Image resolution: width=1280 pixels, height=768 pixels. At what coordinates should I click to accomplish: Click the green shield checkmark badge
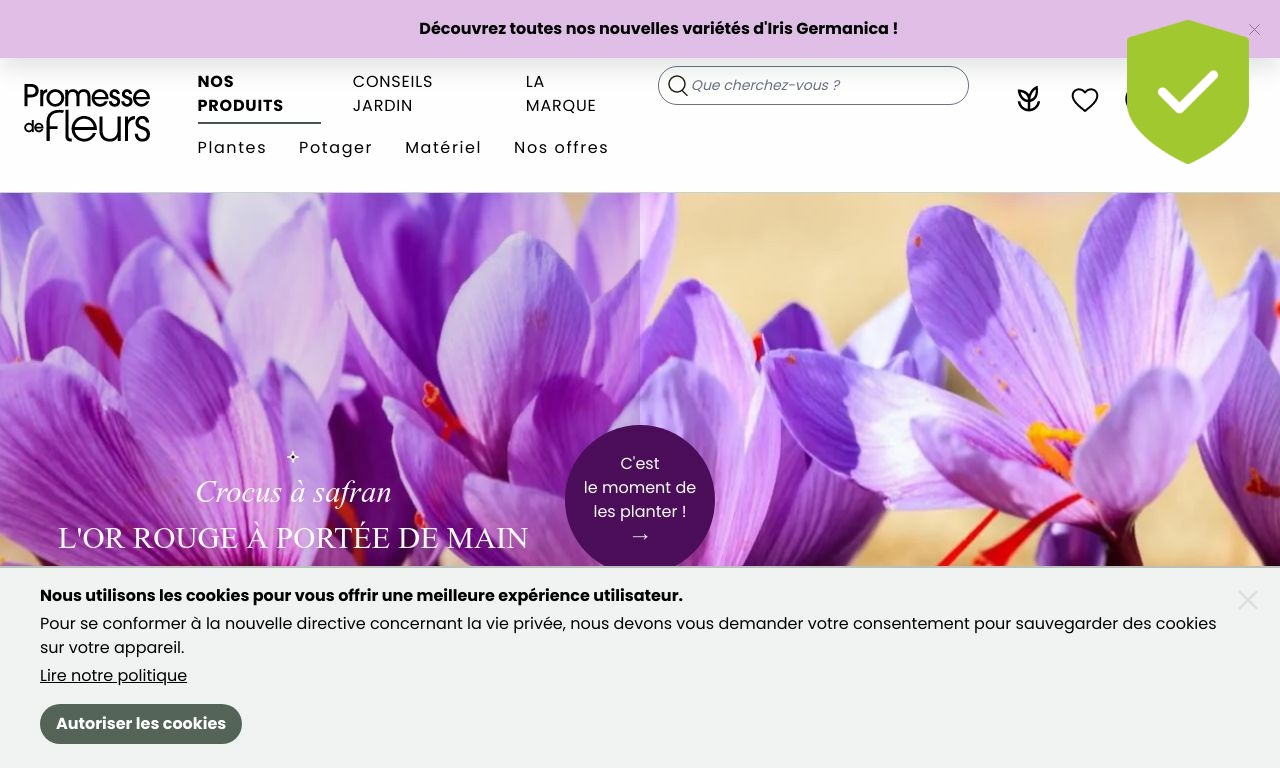pos(1188,92)
